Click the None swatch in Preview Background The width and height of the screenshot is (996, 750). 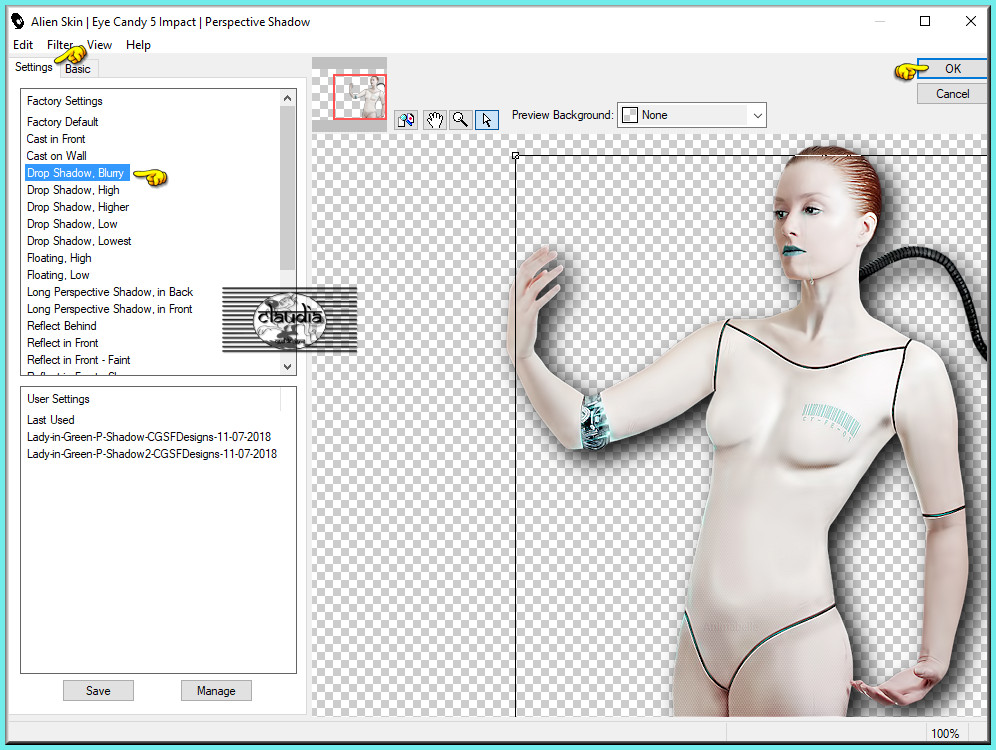[x=629, y=115]
